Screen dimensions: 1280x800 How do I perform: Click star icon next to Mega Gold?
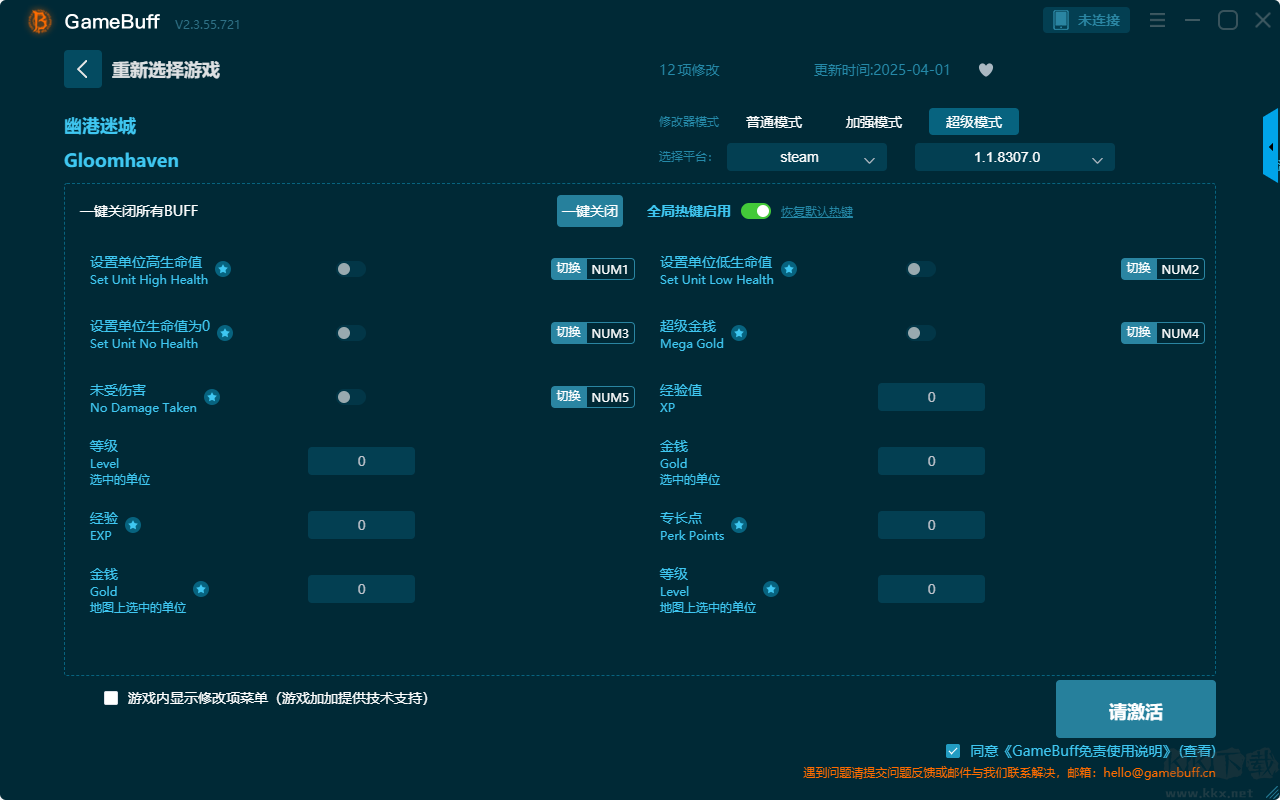click(738, 333)
